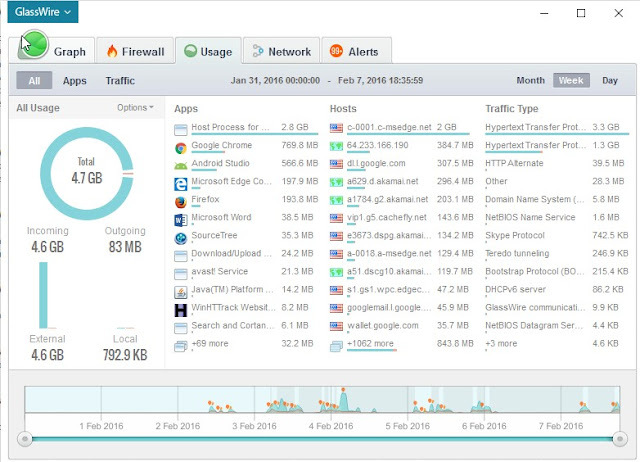Click the Microsoft Word icon
The width and height of the screenshot is (640, 462).
click(180, 220)
